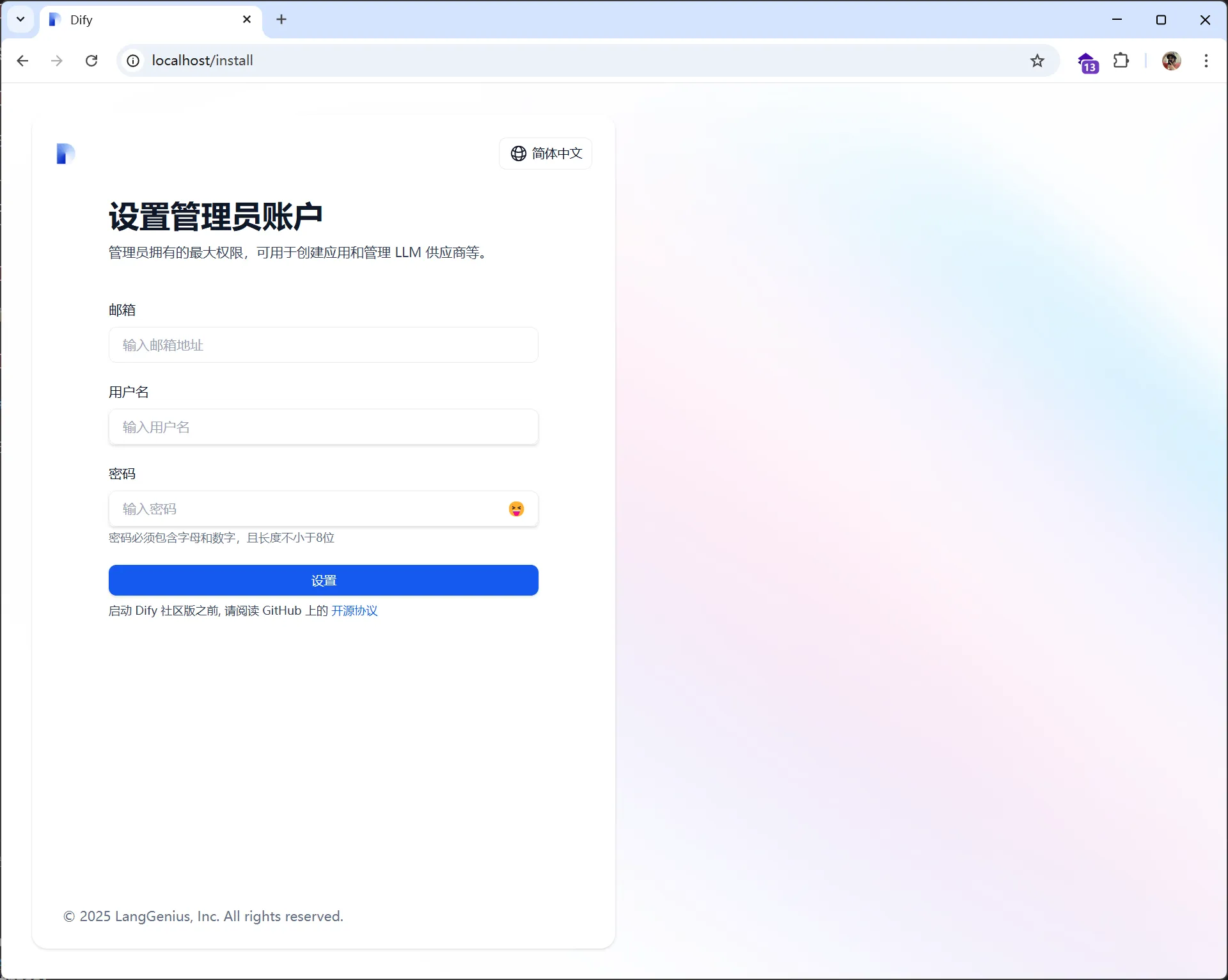Open the 简体中文 language selector
1228x980 pixels.
[x=546, y=154]
